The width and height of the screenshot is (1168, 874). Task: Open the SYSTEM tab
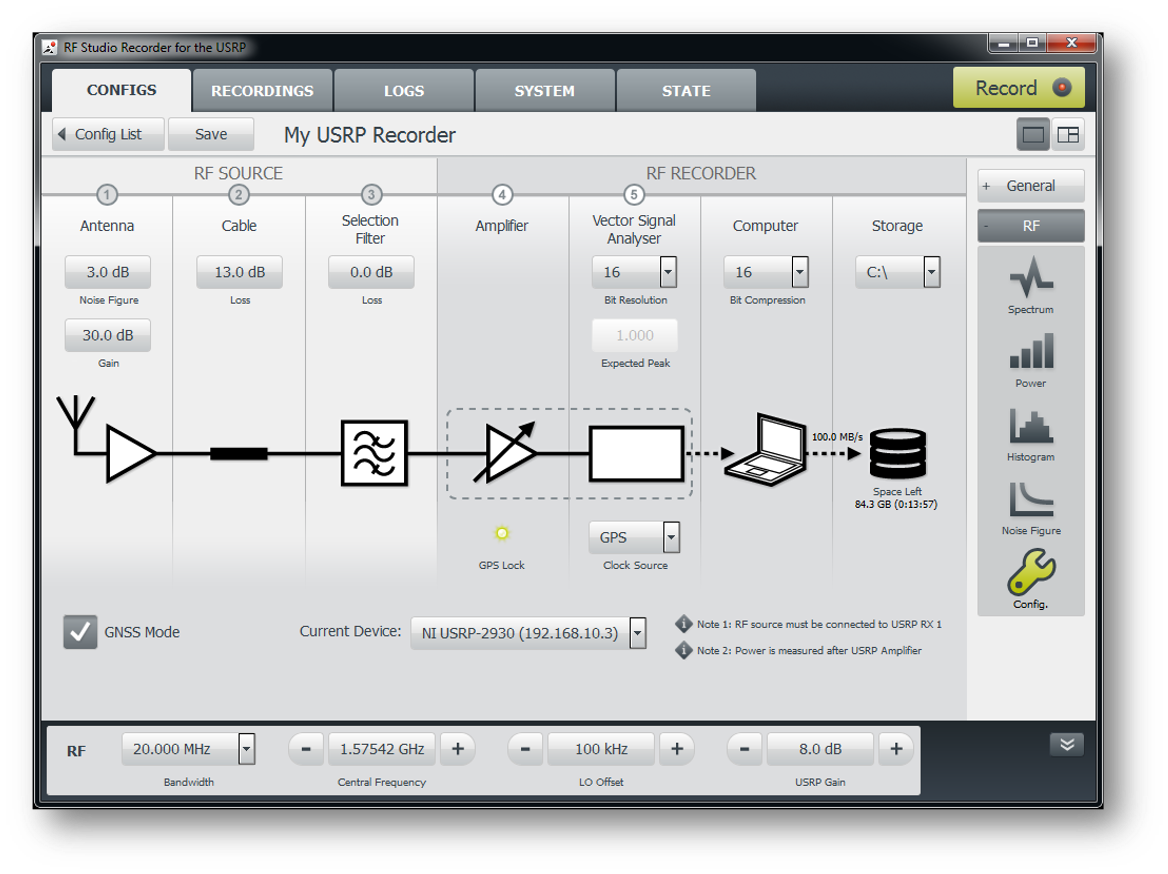544,91
